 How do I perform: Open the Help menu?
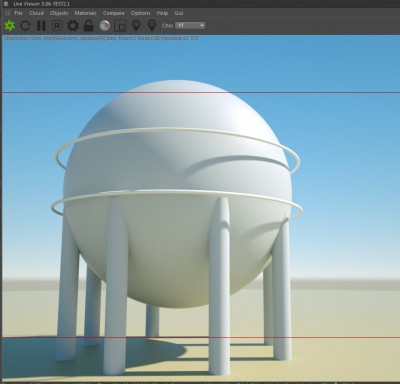(162, 13)
